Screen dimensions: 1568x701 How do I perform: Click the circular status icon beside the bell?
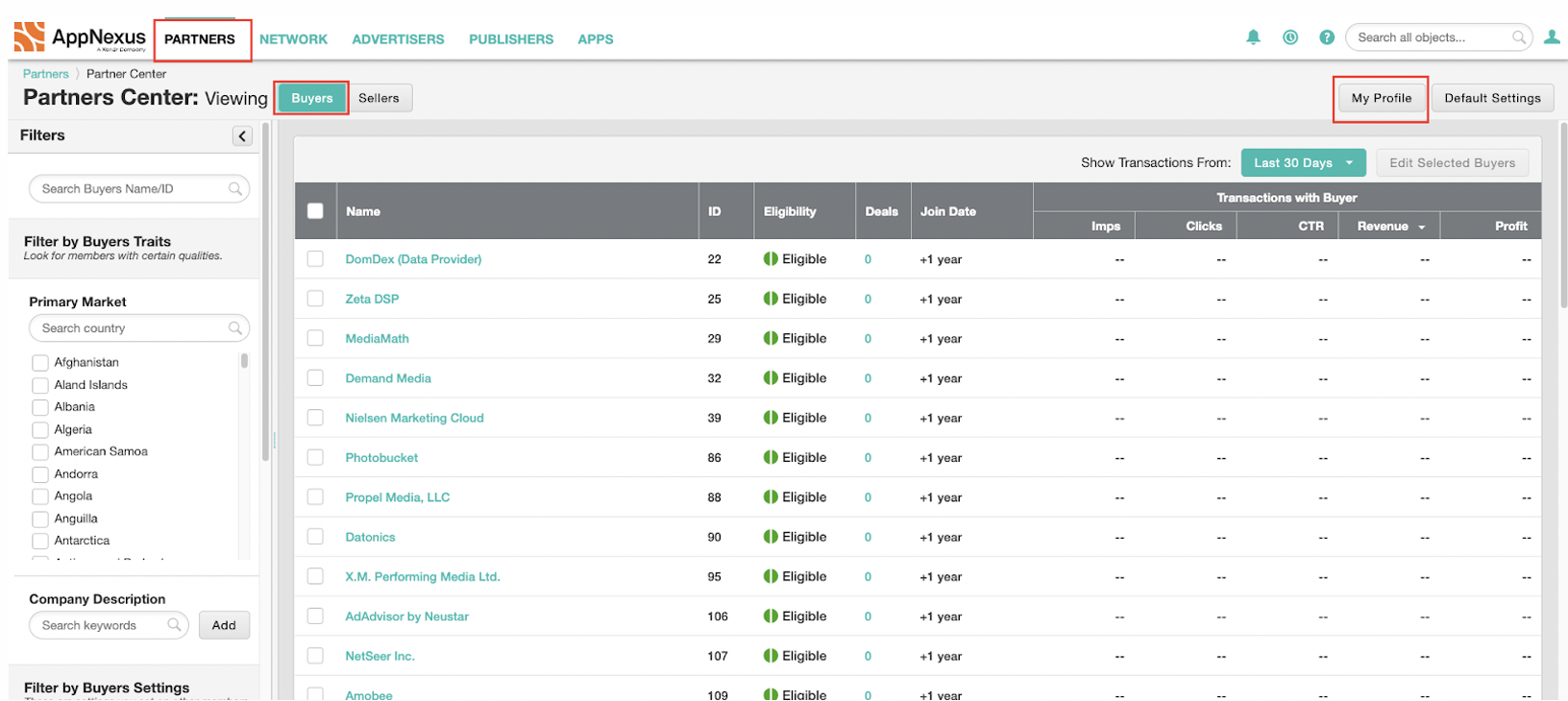point(1290,37)
